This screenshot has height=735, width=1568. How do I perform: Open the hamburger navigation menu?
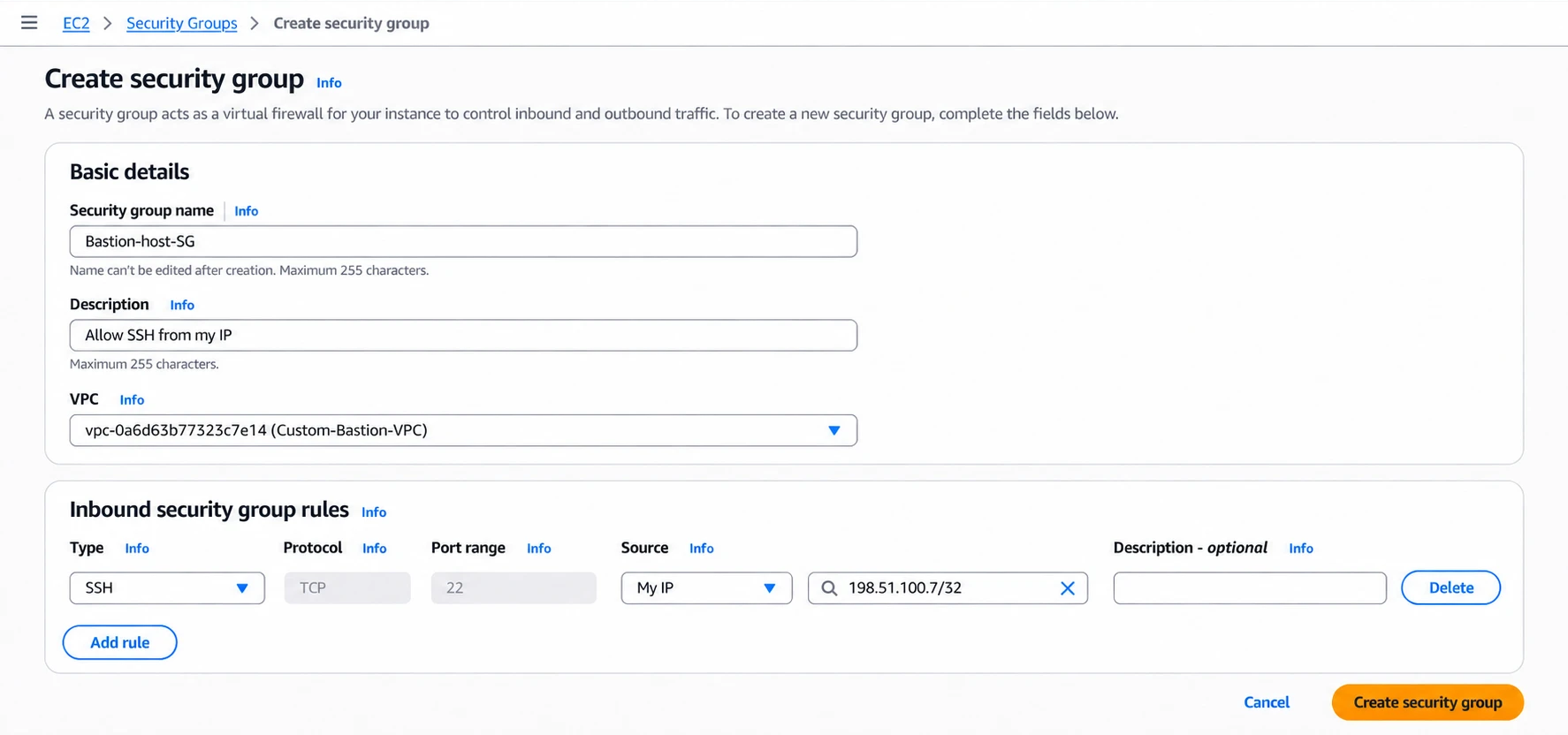[29, 23]
